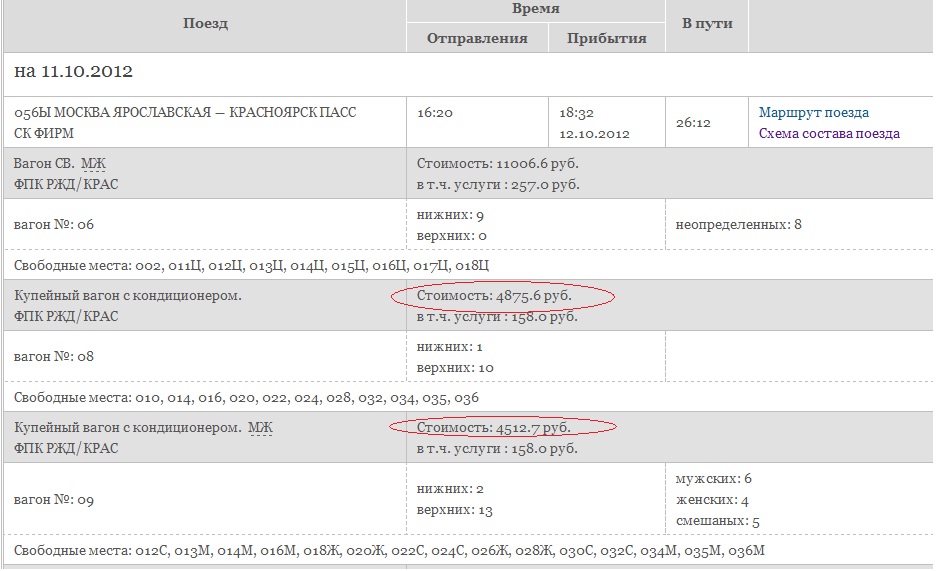This screenshot has width=936, height=571.
Task: Click МЖ in the 4512.7 руб. carriage row
Action: pyautogui.click(x=260, y=428)
